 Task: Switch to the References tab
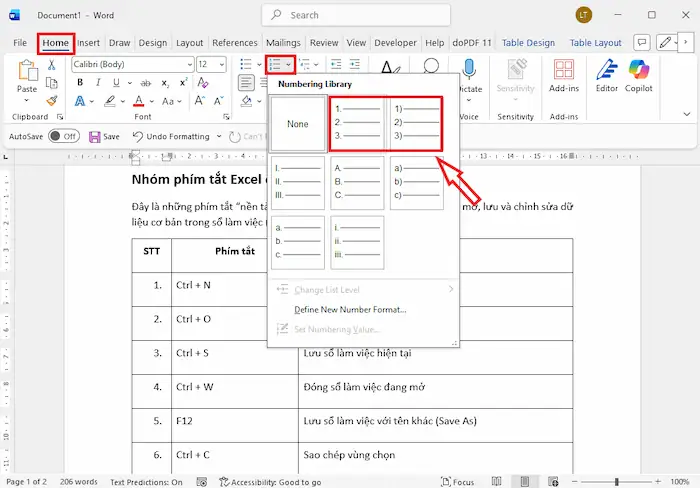click(x=234, y=43)
